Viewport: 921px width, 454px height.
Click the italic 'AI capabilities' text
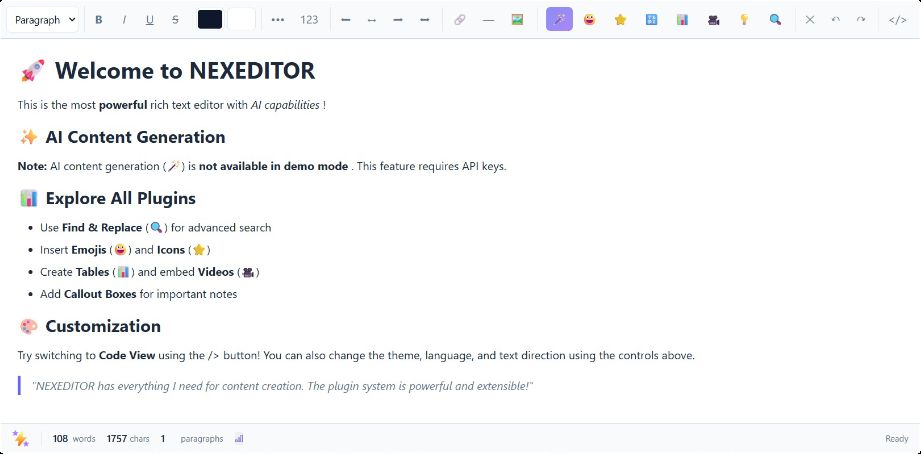click(285, 105)
